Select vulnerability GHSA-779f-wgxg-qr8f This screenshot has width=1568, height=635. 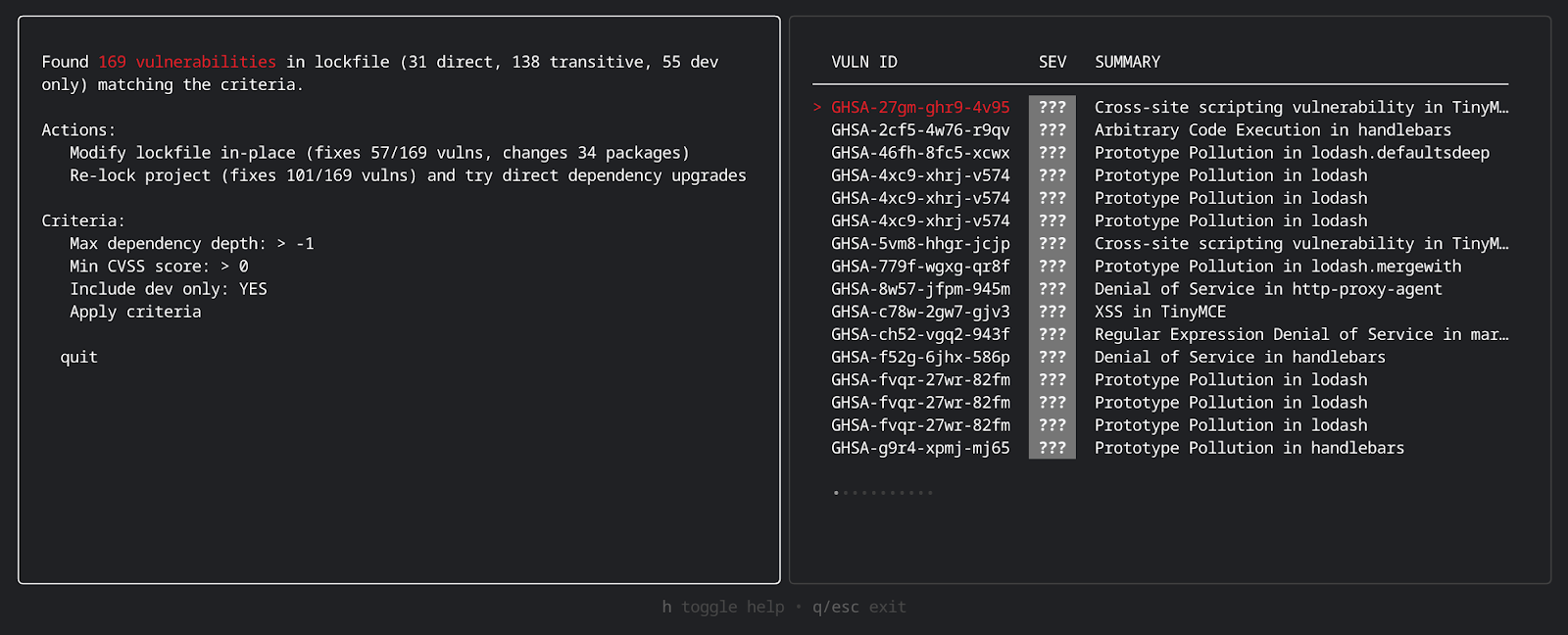pos(920,267)
